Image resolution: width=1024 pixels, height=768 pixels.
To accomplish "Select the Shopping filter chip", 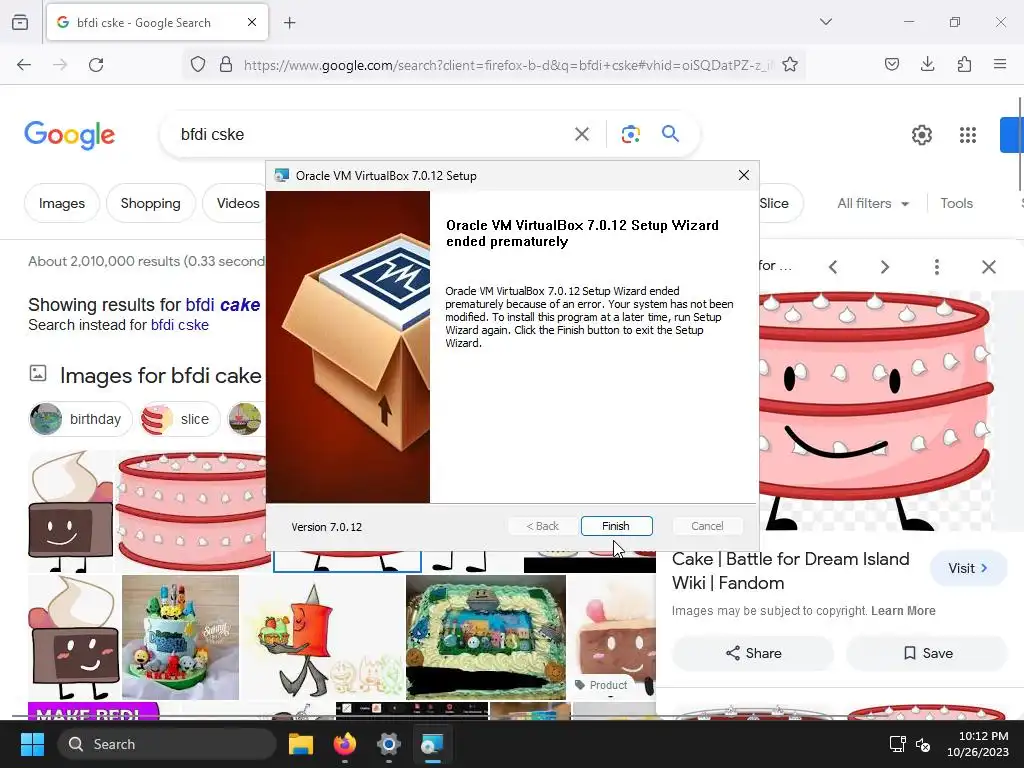I will [x=150, y=203].
